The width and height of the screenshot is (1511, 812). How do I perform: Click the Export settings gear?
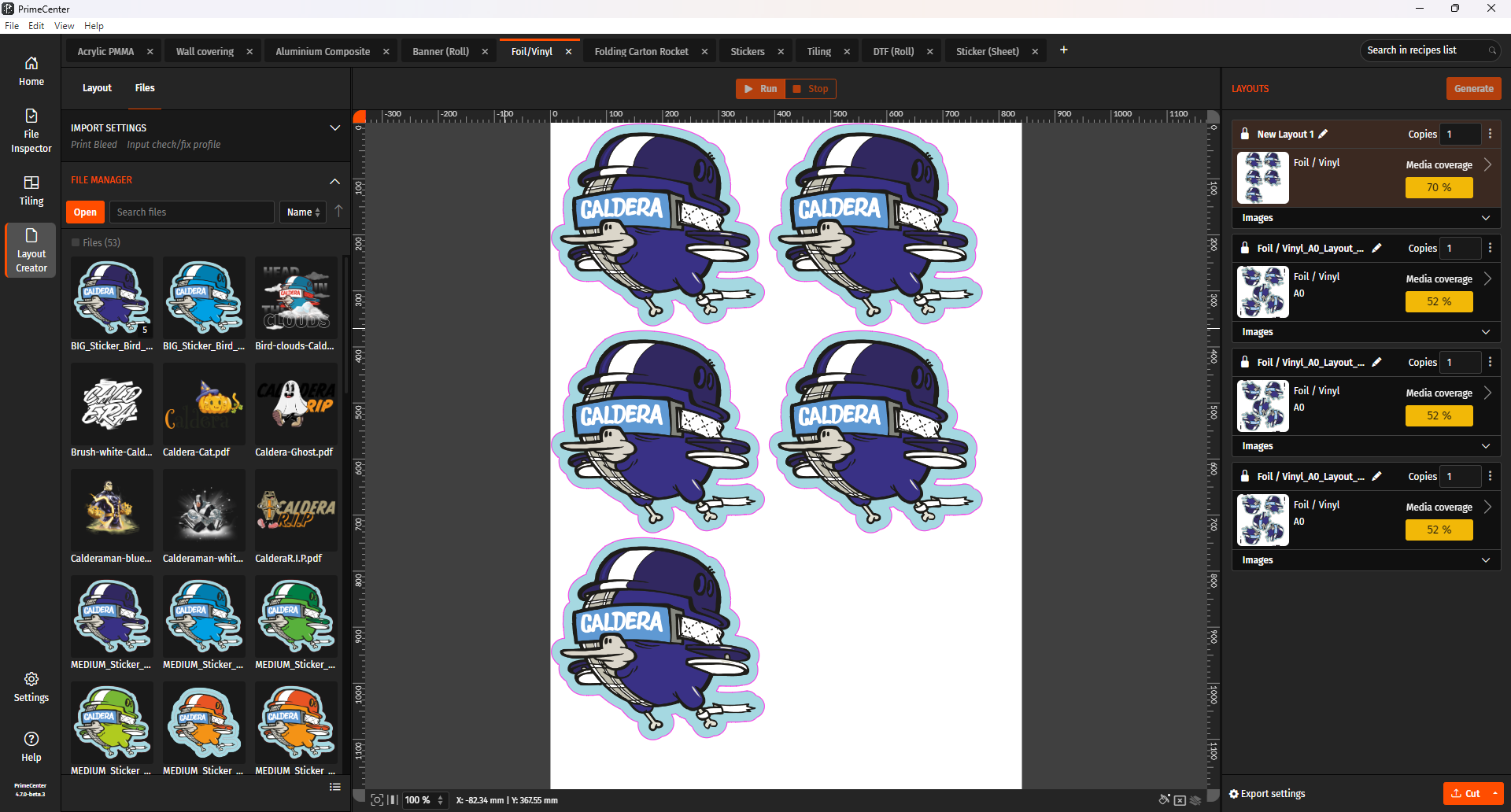tap(1234, 794)
